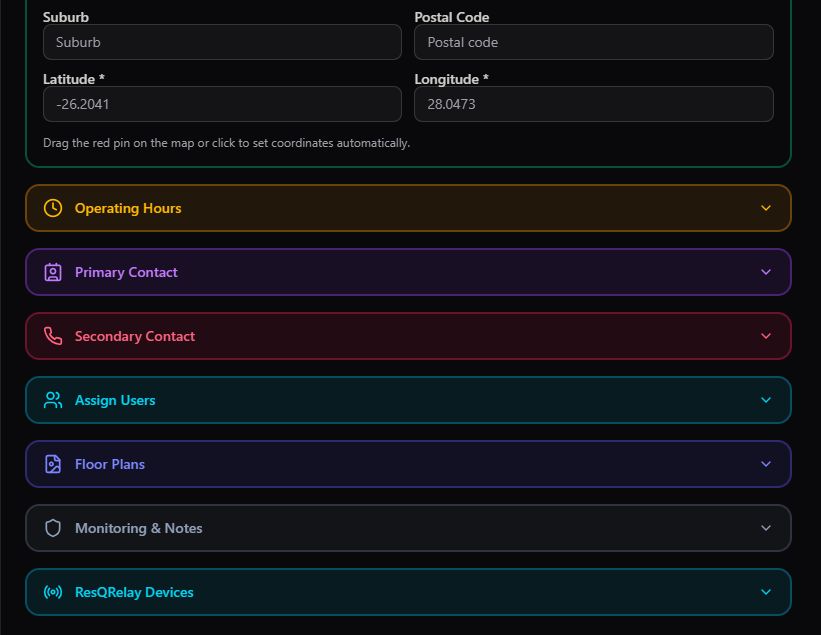Expand Secondary Contact section chevron
This screenshot has width=821, height=635.
point(765,336)
